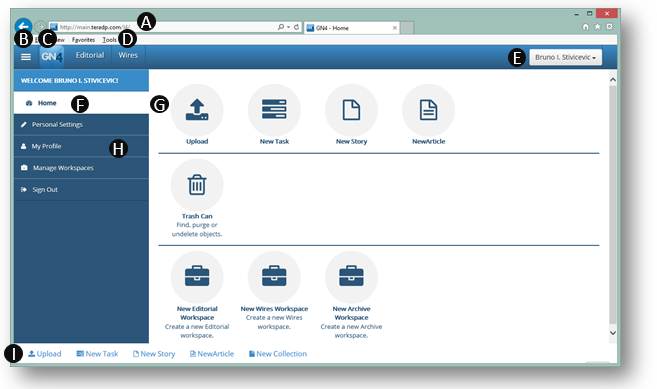Toggle the hamburger sidebar menu

point(26,57)
